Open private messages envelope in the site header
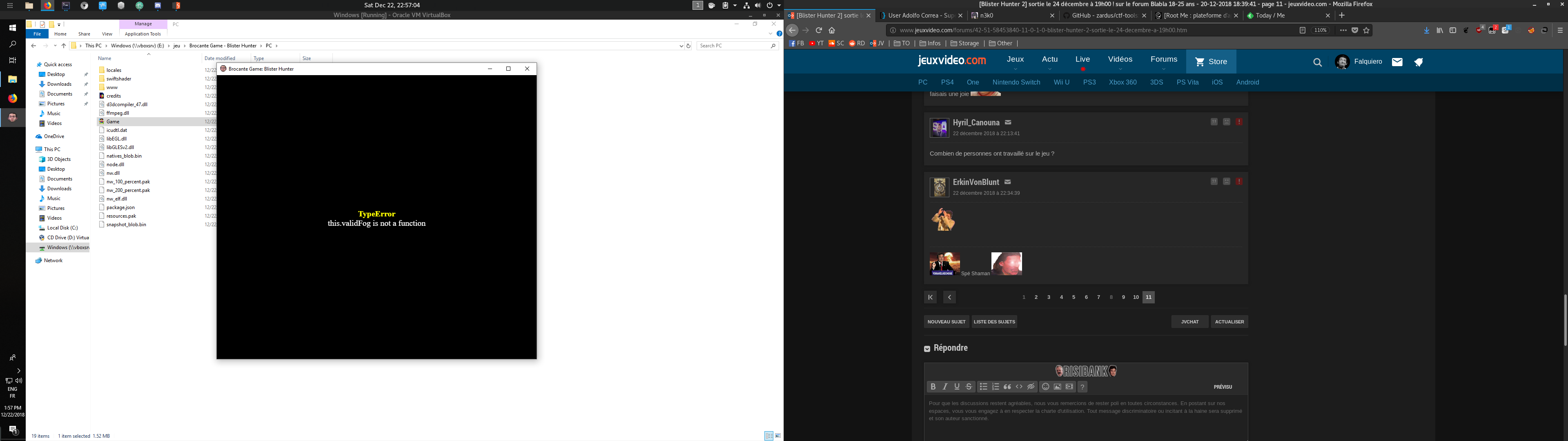 pyautogui.click(x=1397, y=62)
